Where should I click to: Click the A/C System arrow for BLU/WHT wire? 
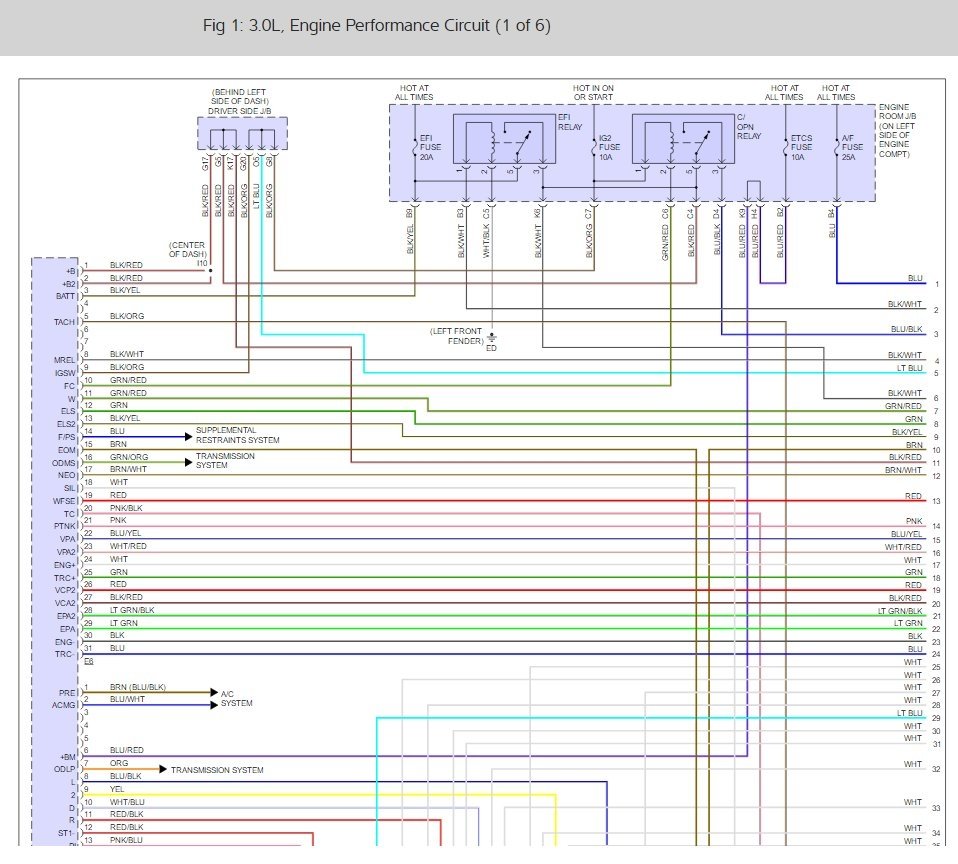pos(214,704)
